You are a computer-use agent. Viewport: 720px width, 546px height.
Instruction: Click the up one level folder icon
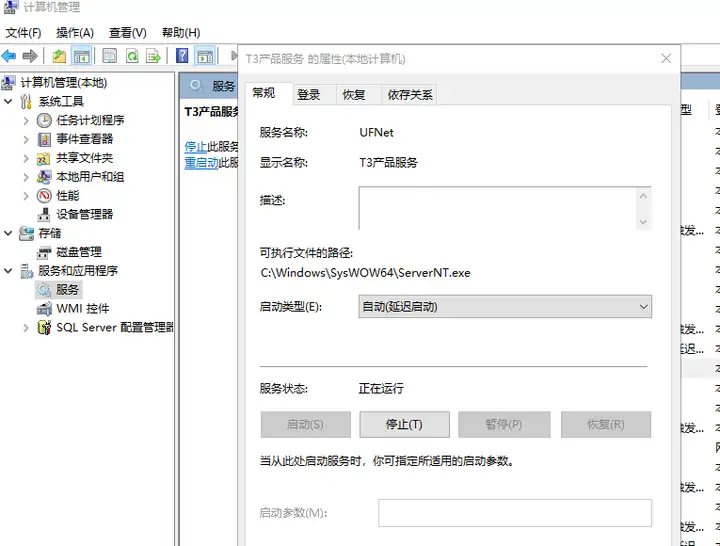[x=59, y=56]
